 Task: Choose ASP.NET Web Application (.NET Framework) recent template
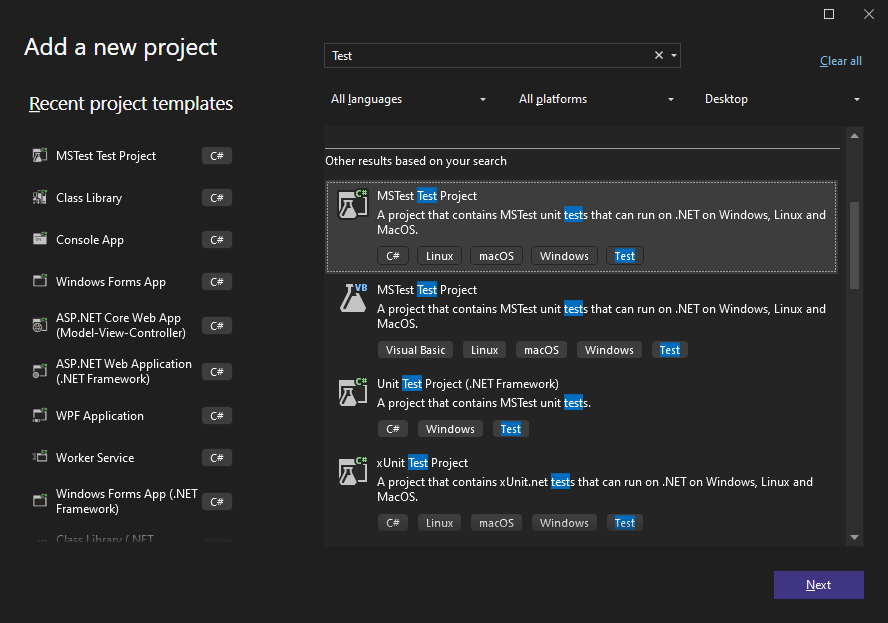click(x=123, y=371)
